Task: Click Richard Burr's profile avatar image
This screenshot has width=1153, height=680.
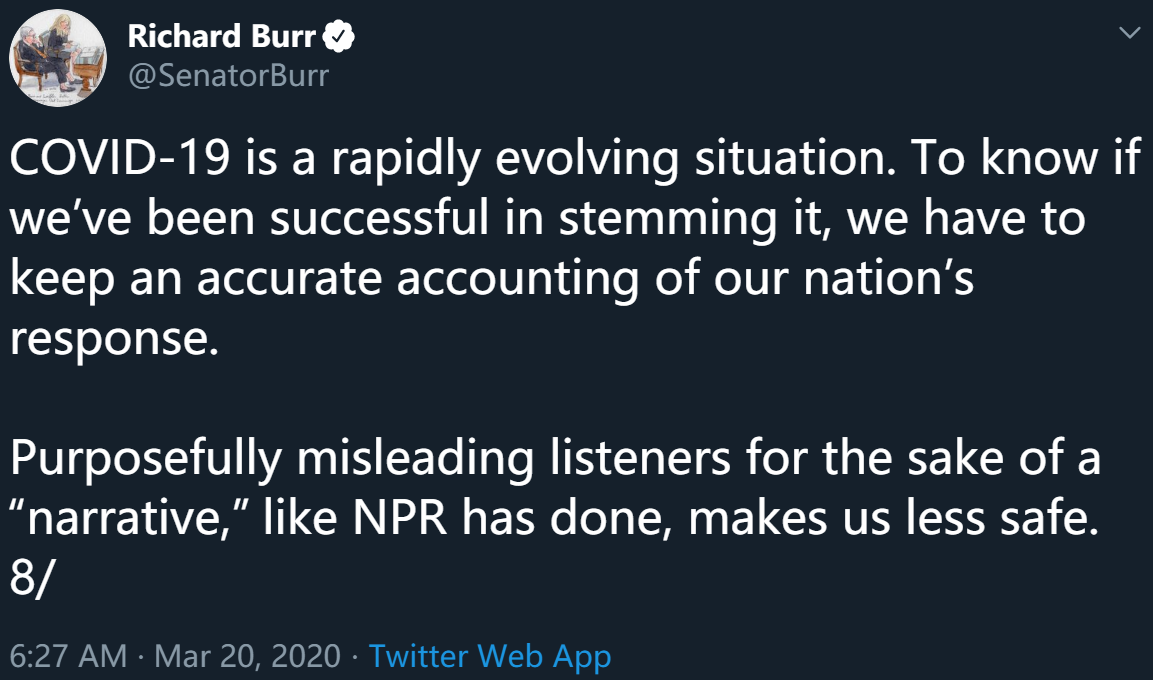Action: 60,57
